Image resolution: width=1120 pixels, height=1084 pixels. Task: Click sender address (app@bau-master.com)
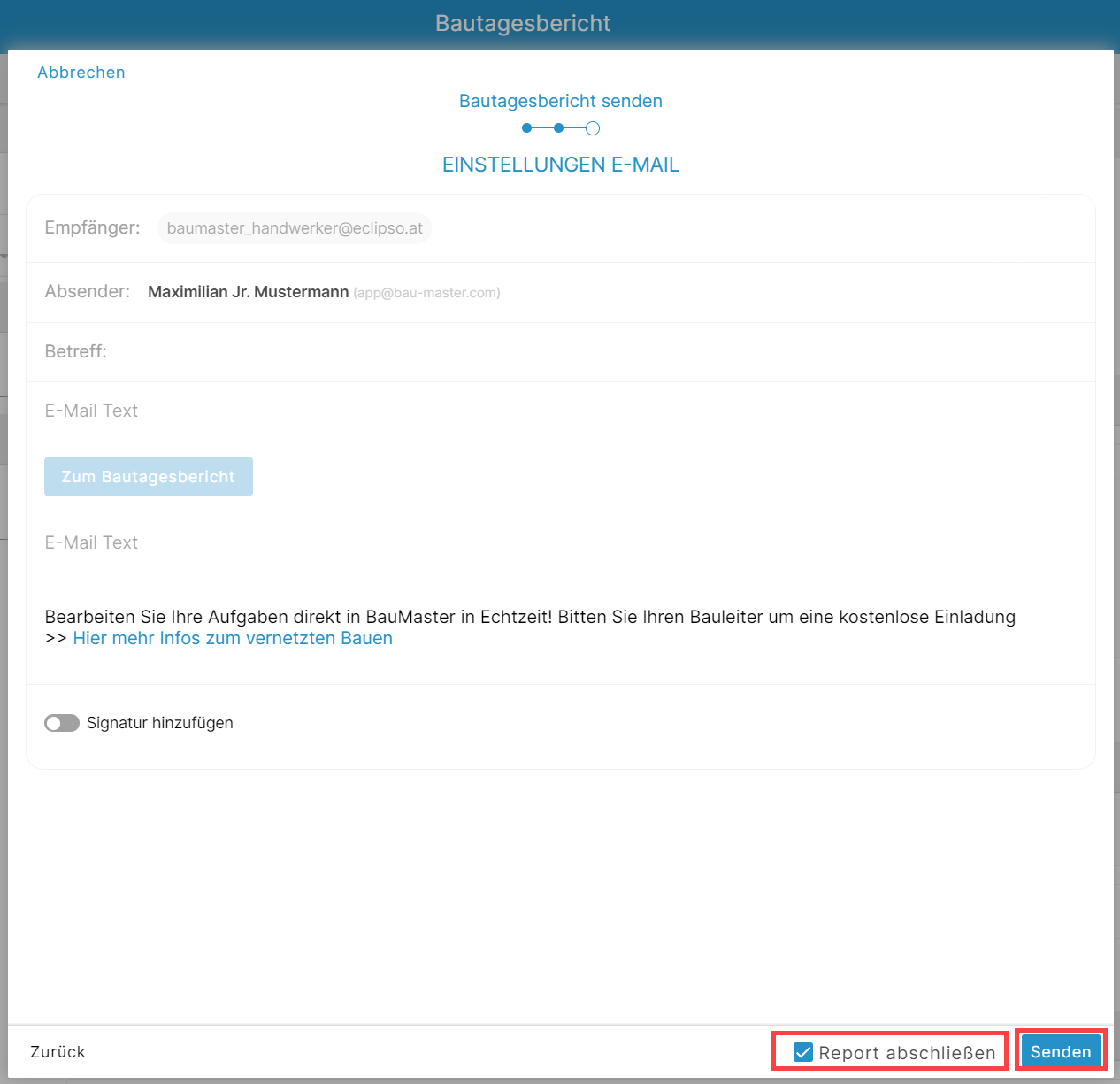tap(426, 293)
